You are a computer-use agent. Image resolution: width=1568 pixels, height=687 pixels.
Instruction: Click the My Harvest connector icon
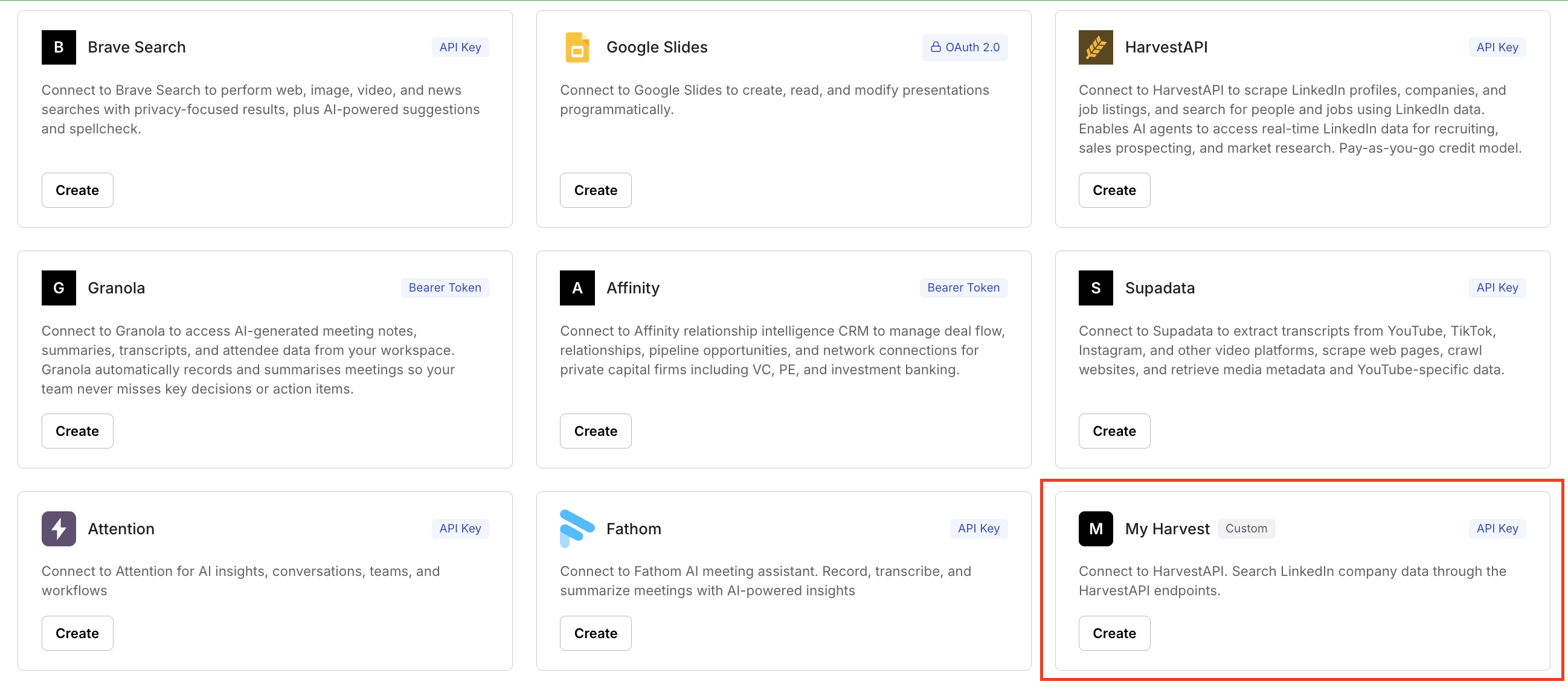click(1096, 529)
